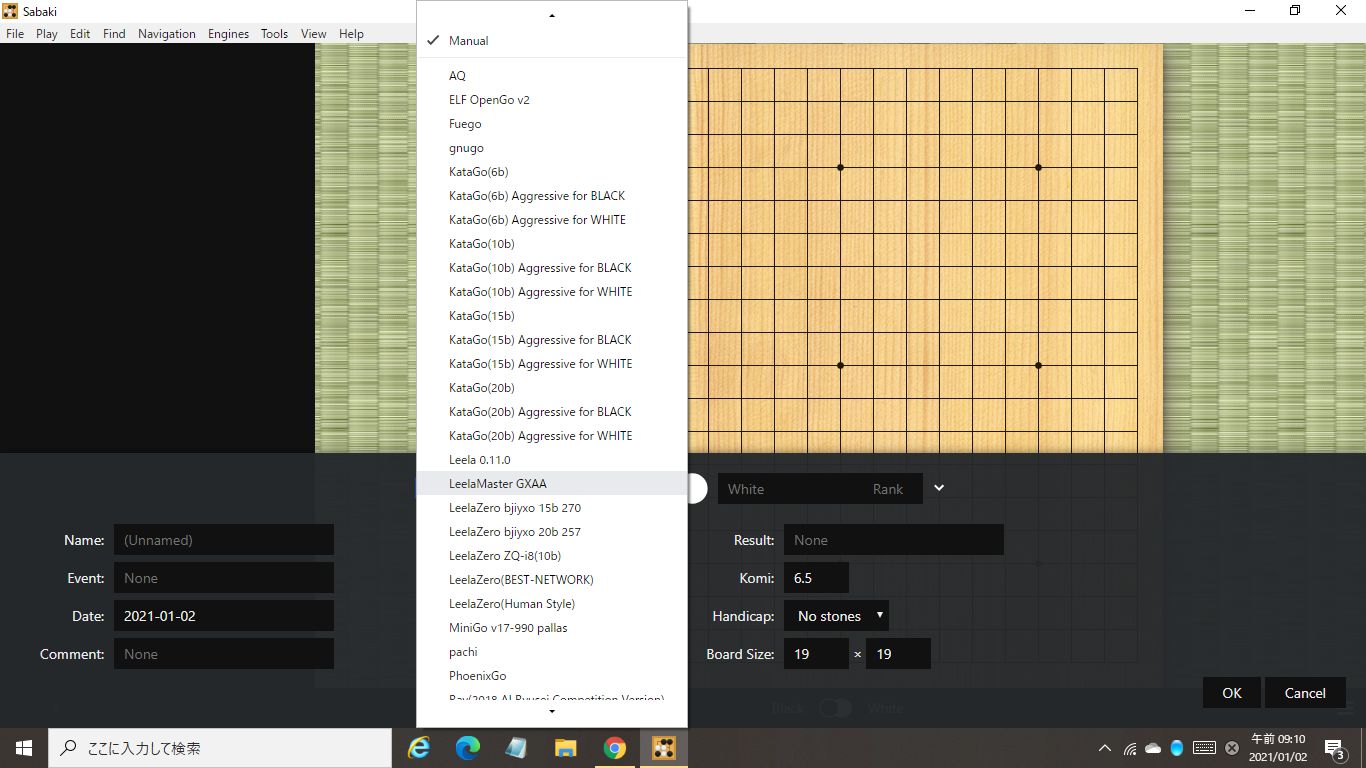
Task: Choose plain KataGo(6b) engine
Action: tap(552, 172)
